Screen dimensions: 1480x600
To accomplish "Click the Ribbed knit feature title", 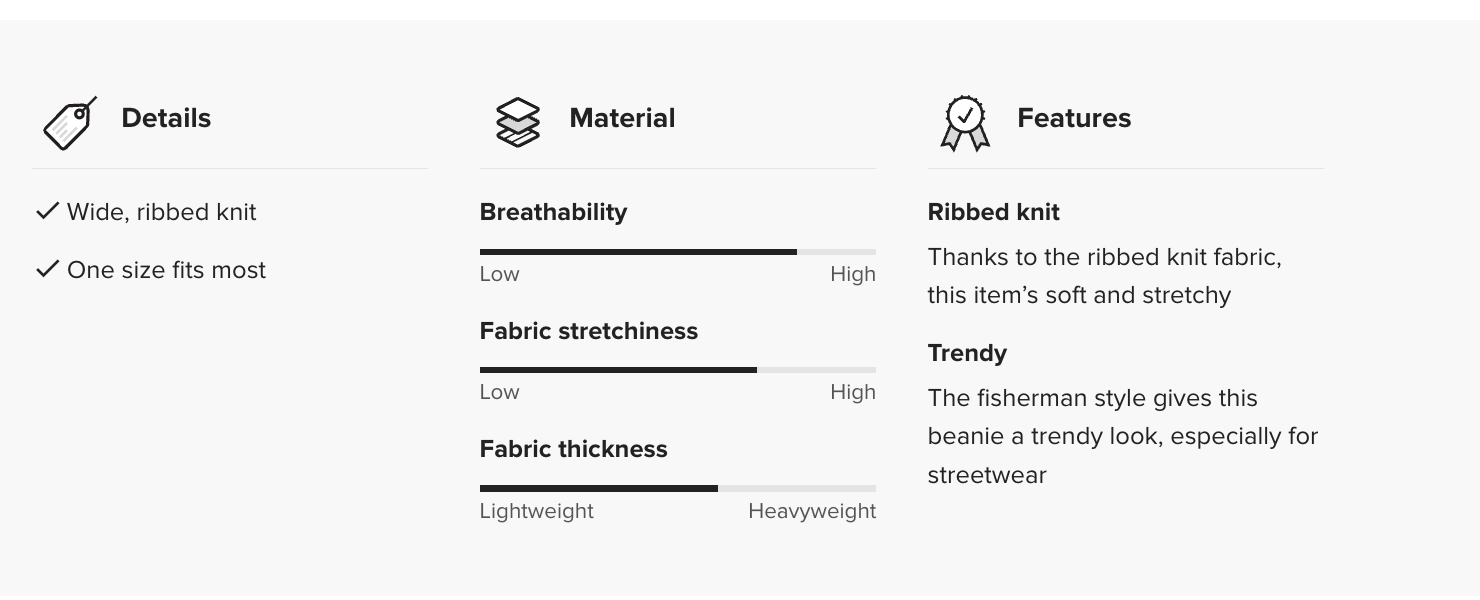I will tap(993, 212).
